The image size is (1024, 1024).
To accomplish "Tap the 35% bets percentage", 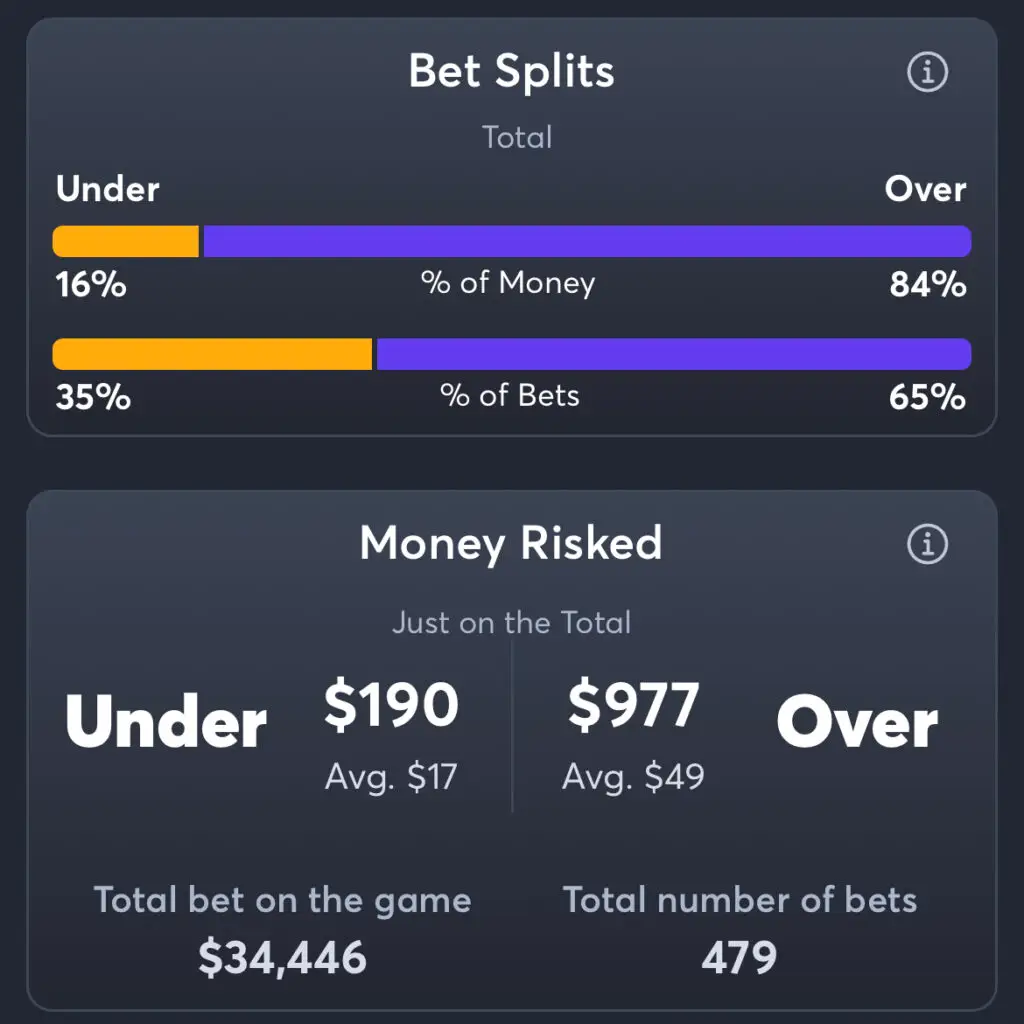I will point(93,397).
